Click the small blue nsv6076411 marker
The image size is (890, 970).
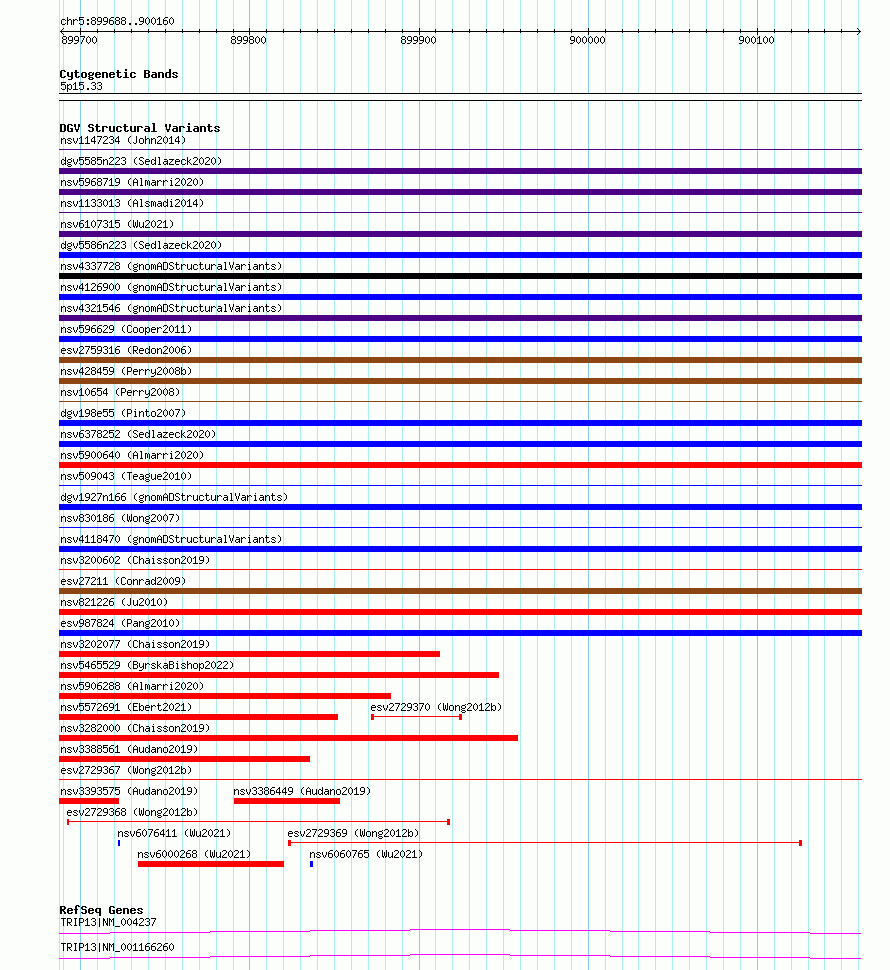pyautogui.click(x=119, y=844)
